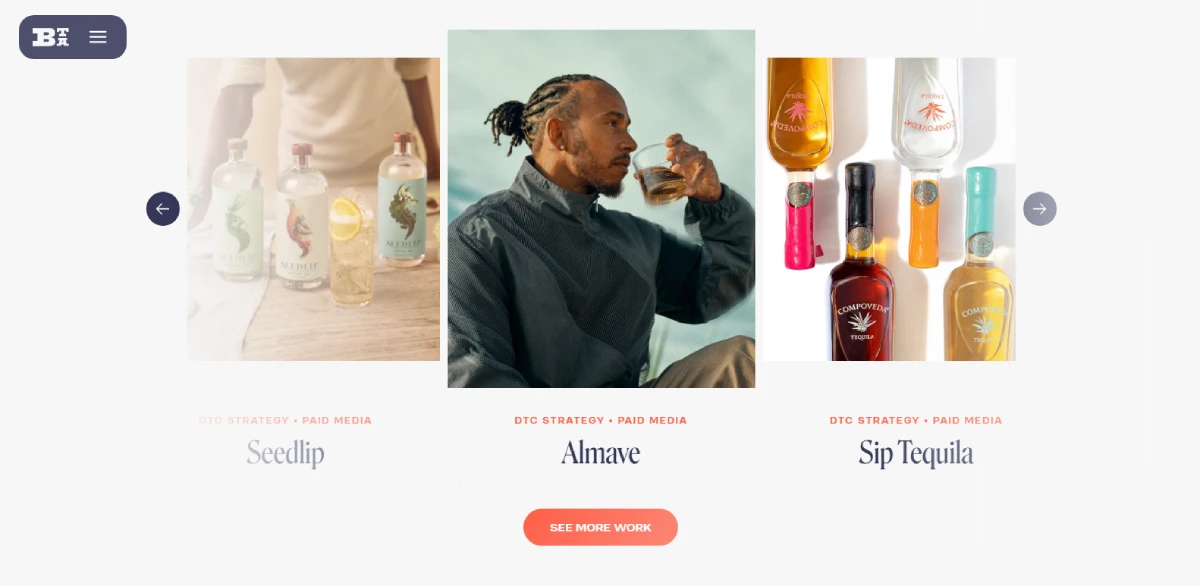The height and width of the screenshot is (586, 1200).
Task: Click the Sip Tequila project title
Action: pos(916,453)
